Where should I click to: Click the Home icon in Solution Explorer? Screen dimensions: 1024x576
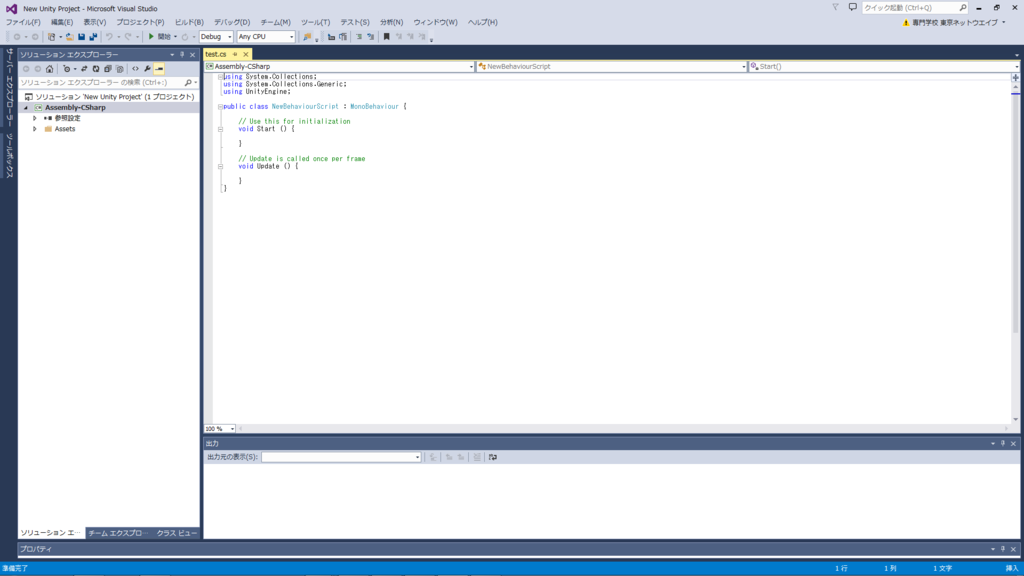pyautogui.click(x=50, y=69)
